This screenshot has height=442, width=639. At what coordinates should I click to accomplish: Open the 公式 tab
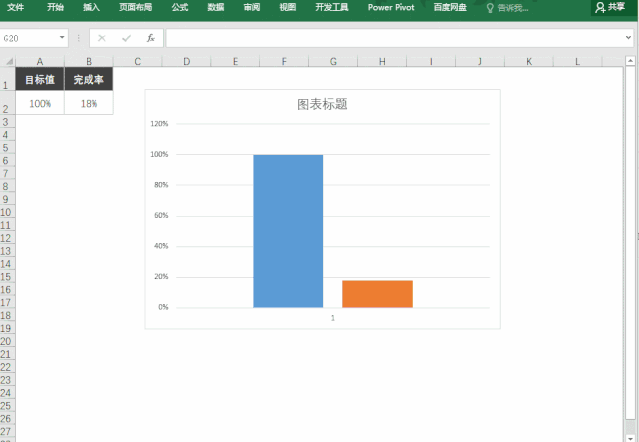point(180,7)
